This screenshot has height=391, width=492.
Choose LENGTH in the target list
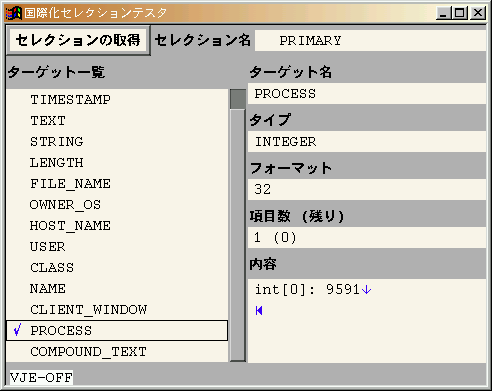tap(117, 163)
